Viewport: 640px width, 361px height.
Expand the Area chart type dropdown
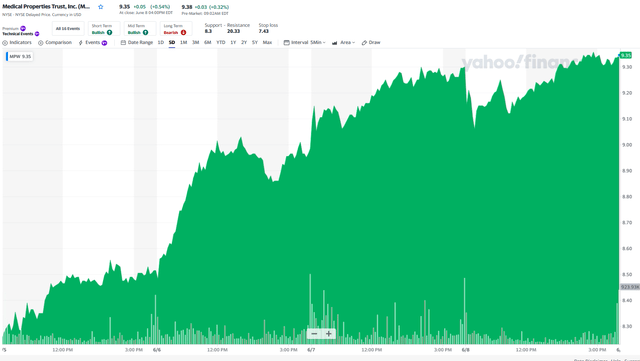tap(343, 42)
